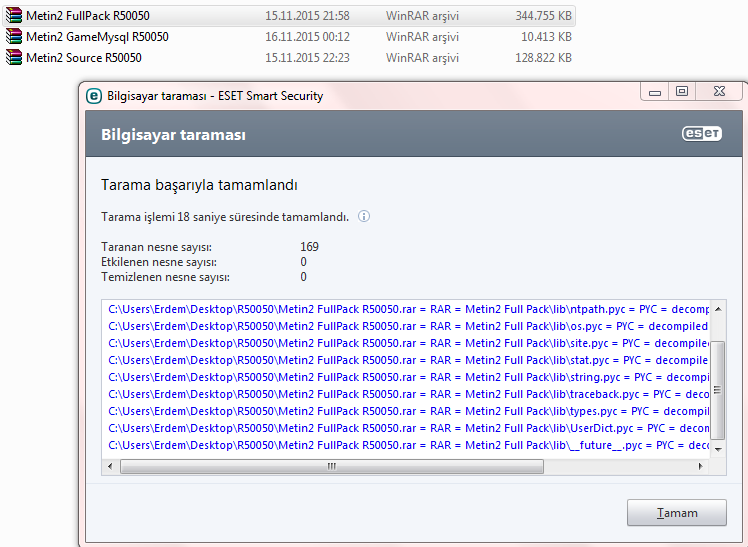The height and width of the screenshot is (547, 748).
Task: Click the horizontal scrollbar thumb
Action: 332,466
